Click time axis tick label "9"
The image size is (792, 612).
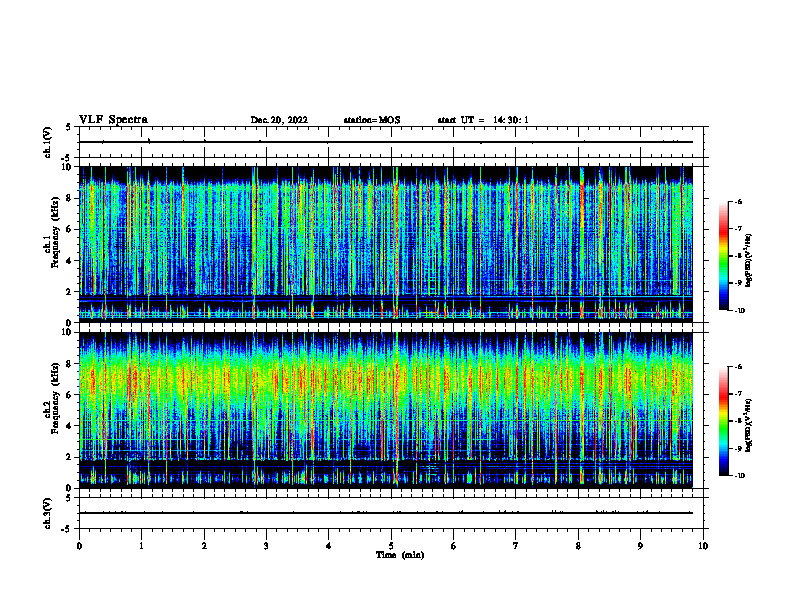click(640, 546)
